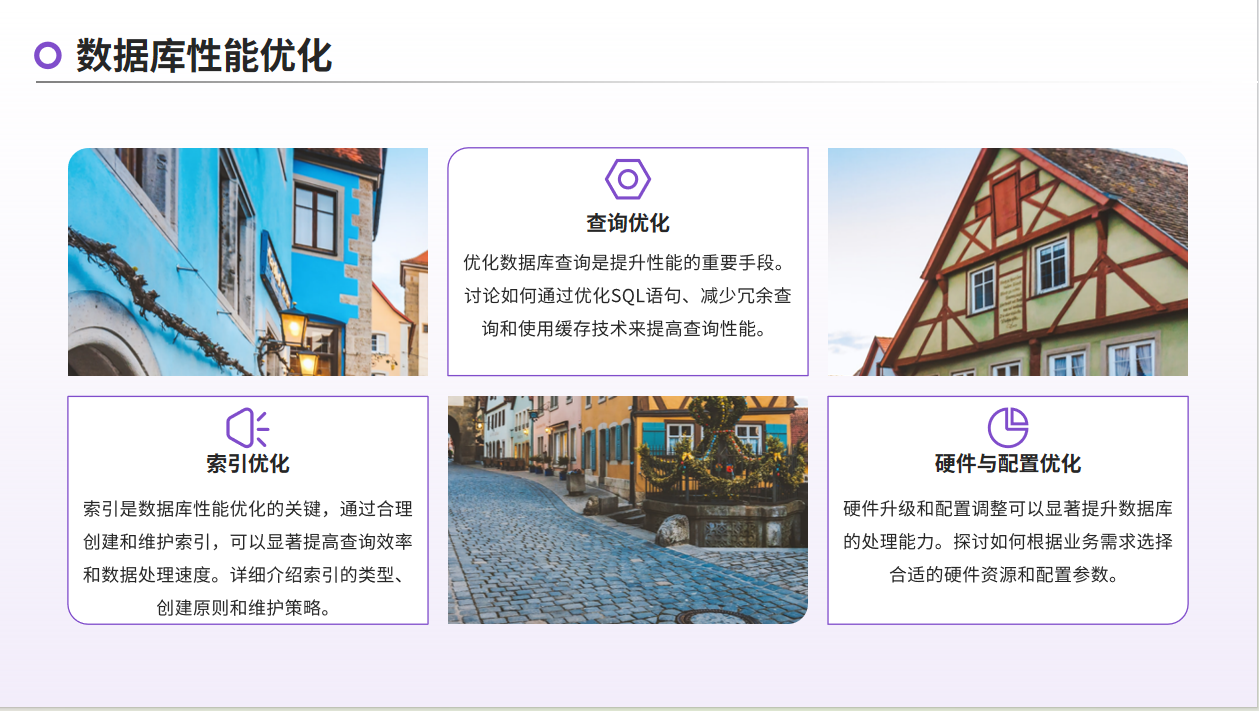Click the 索引优化 heading
Image resolution: width=1259 pixels, height=711 pixels.
(x=248, y=464)
